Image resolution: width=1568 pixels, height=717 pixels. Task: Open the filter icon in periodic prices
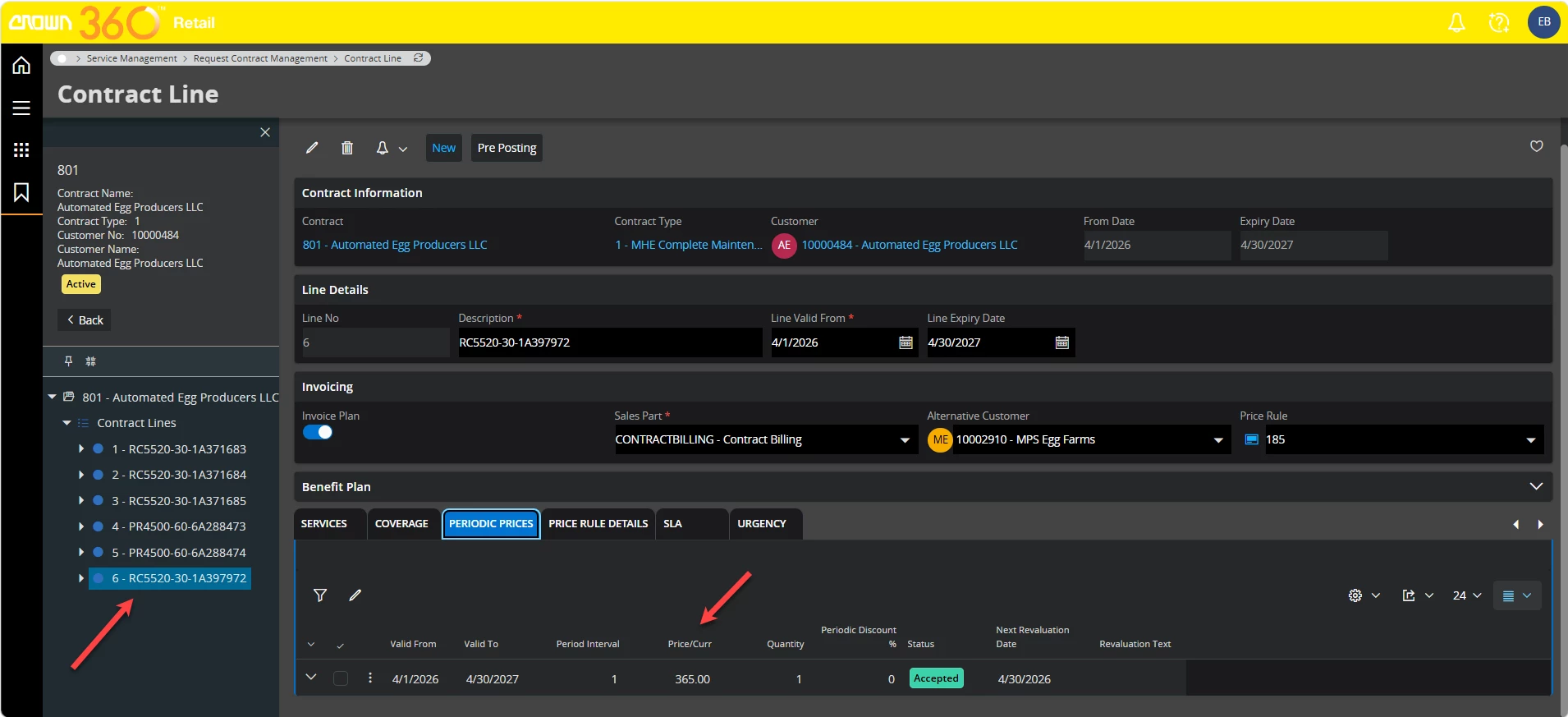coord(320,595)
